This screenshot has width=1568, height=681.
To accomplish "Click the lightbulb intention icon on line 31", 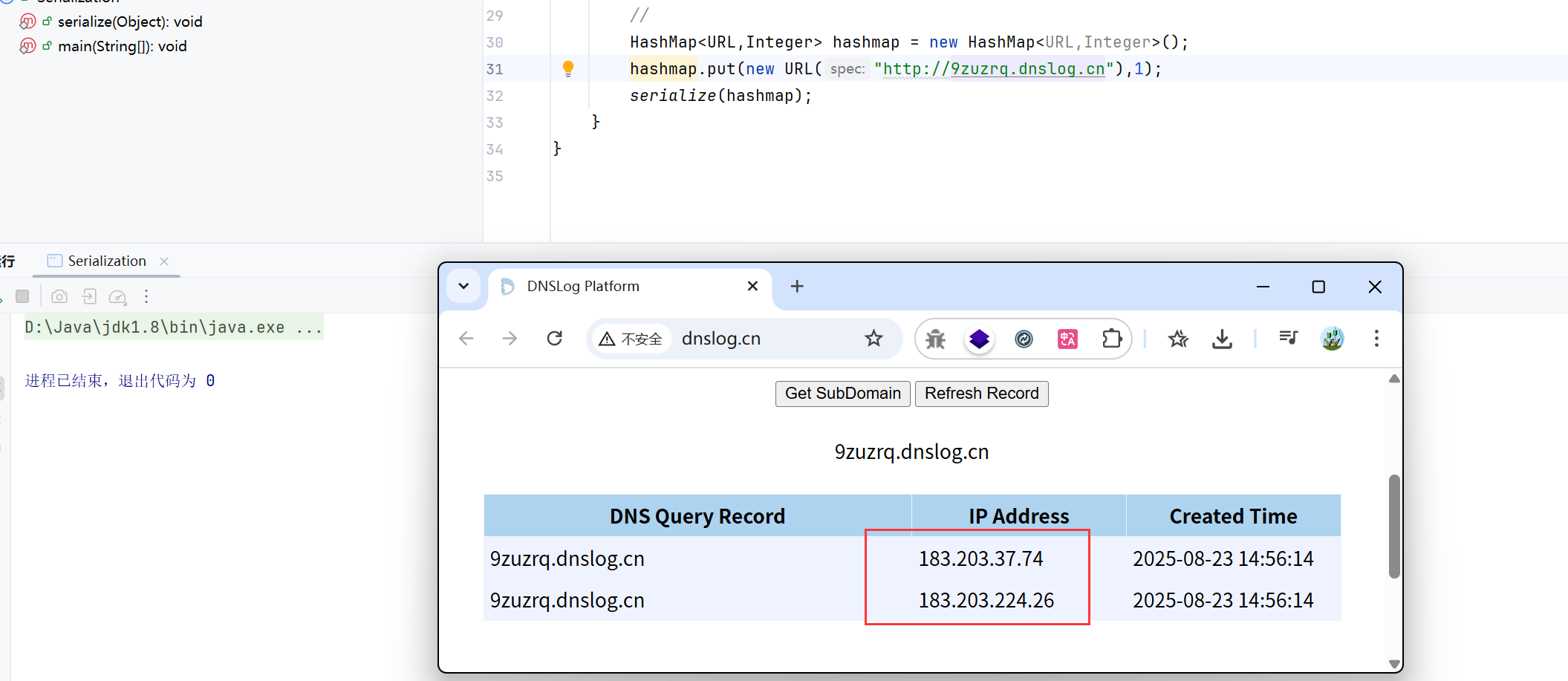I will point(568,69).
